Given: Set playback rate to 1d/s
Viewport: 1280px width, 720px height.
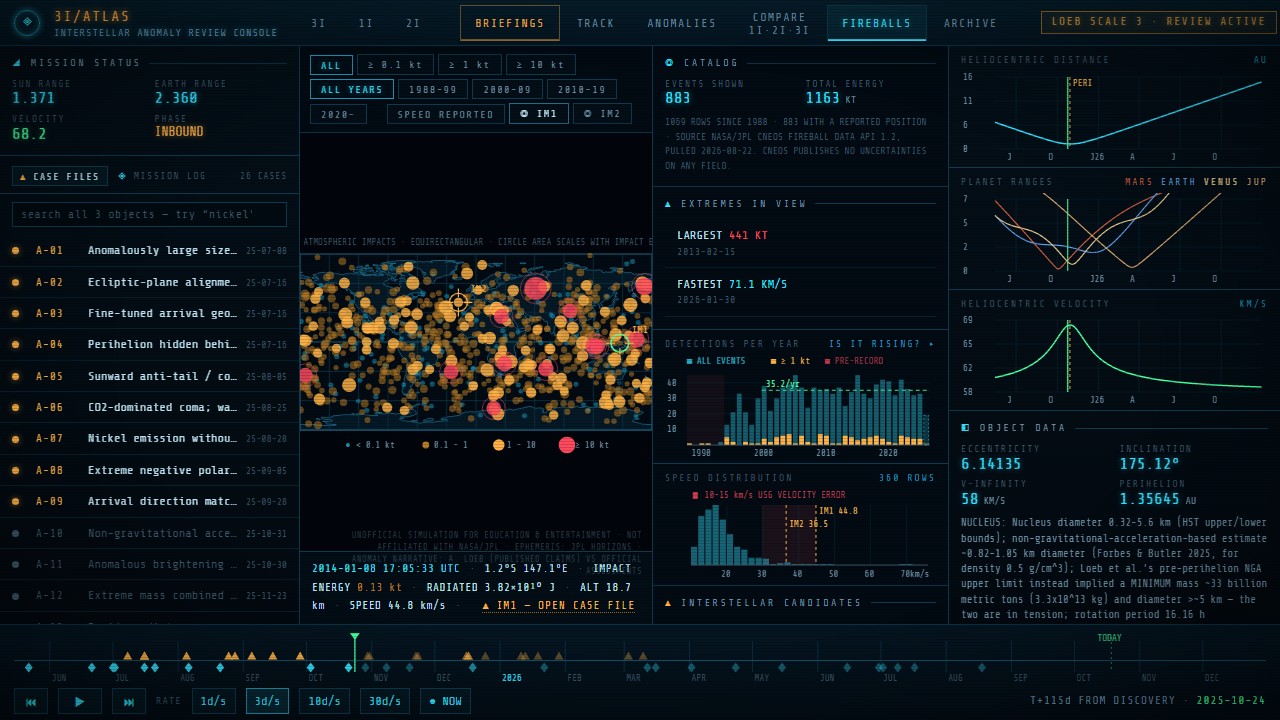Looking at the screenshot, I should click(214, 701).
